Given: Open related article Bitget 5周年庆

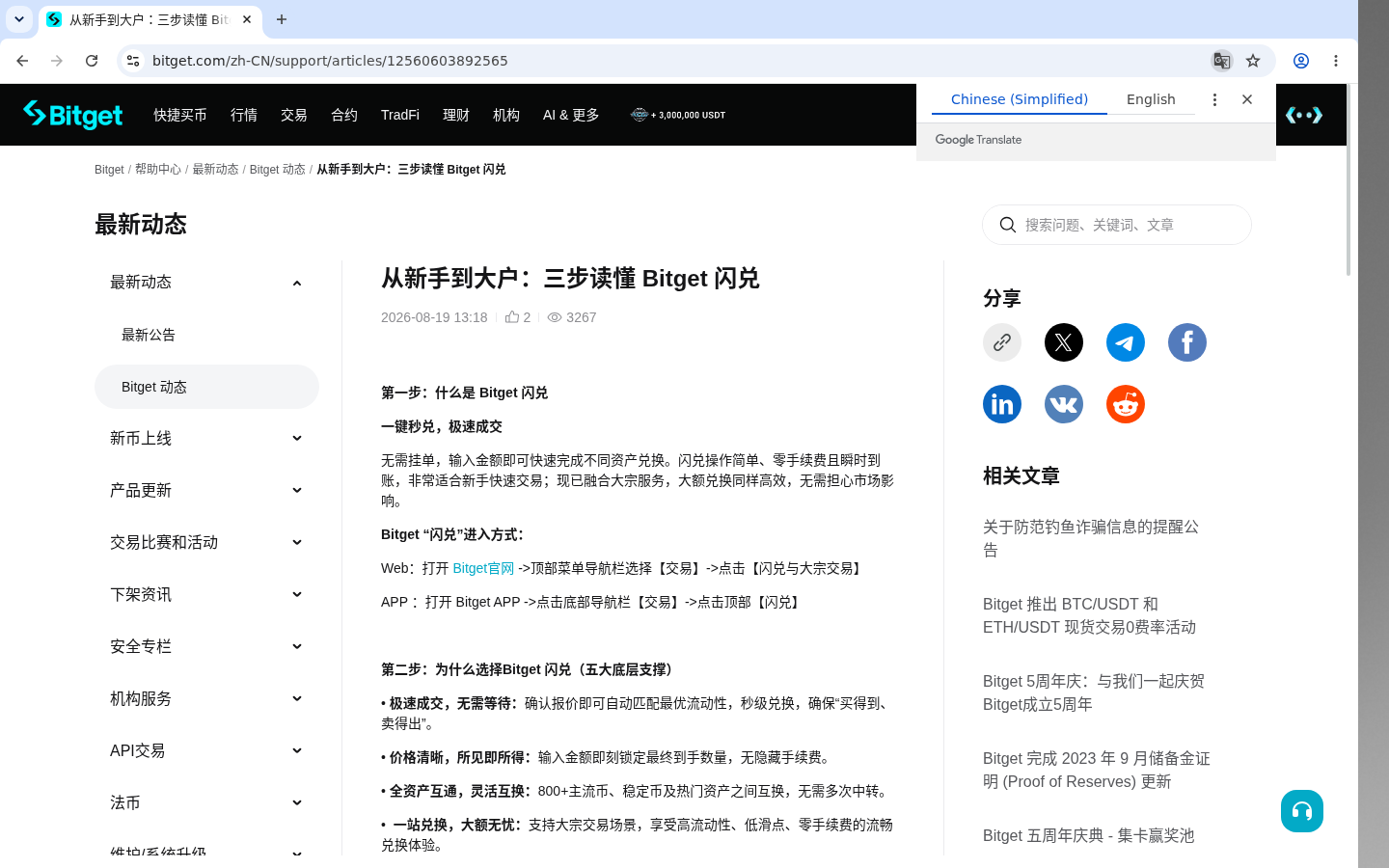Looking at the screenshot, I should (1094, 692).
